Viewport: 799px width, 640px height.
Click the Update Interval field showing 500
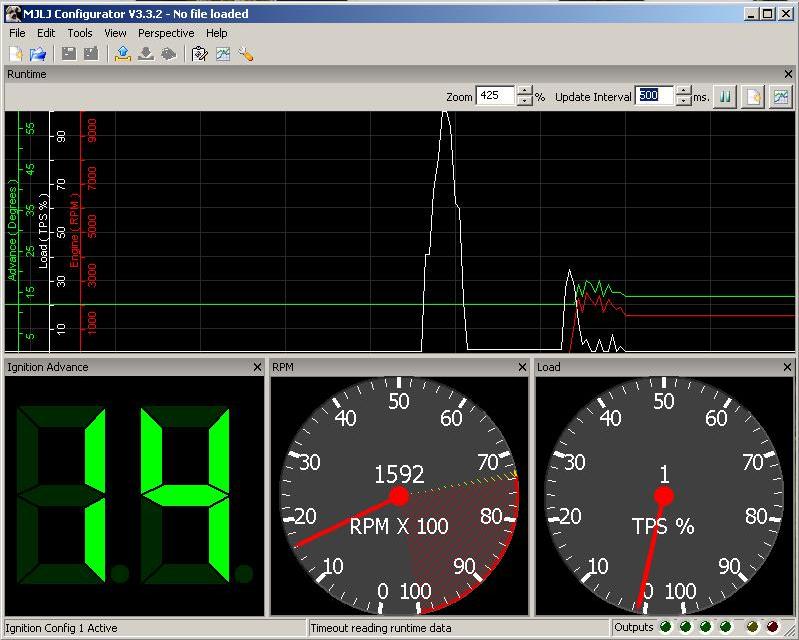(x=654, y=96)
